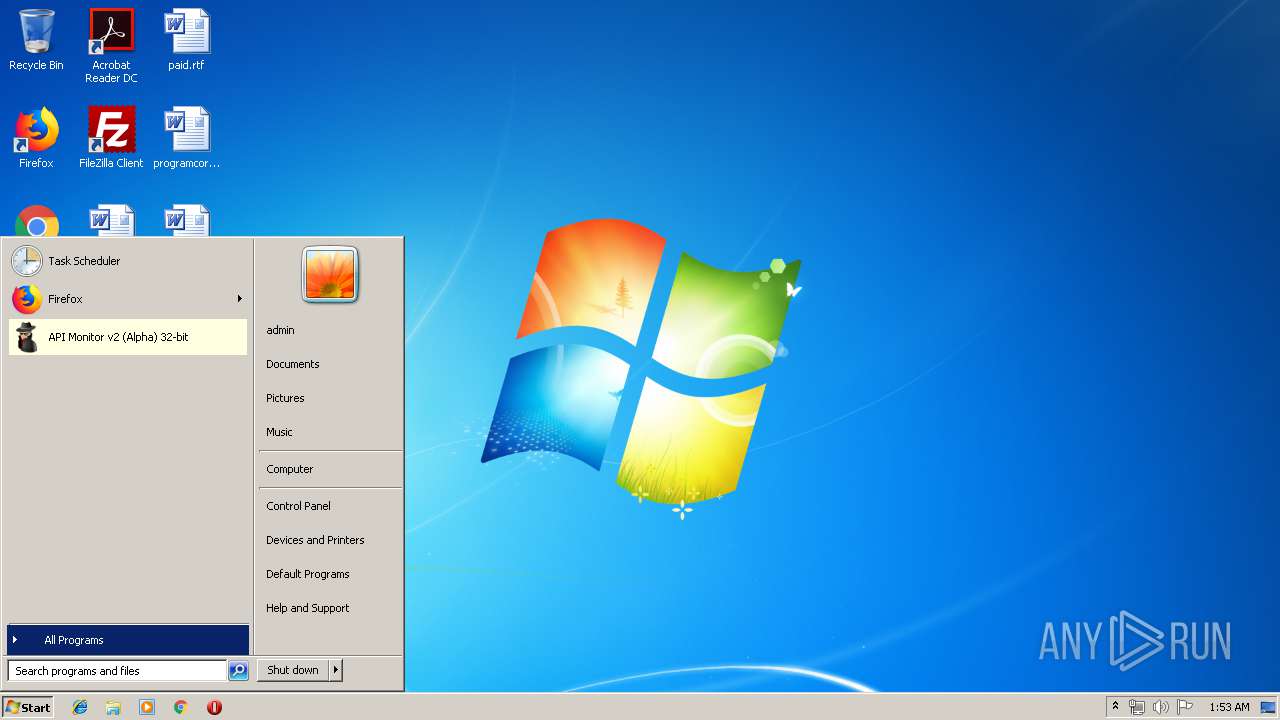Click the Start button
The height and width of the screenshot is (720, 1280).
(x=28, y=707)
